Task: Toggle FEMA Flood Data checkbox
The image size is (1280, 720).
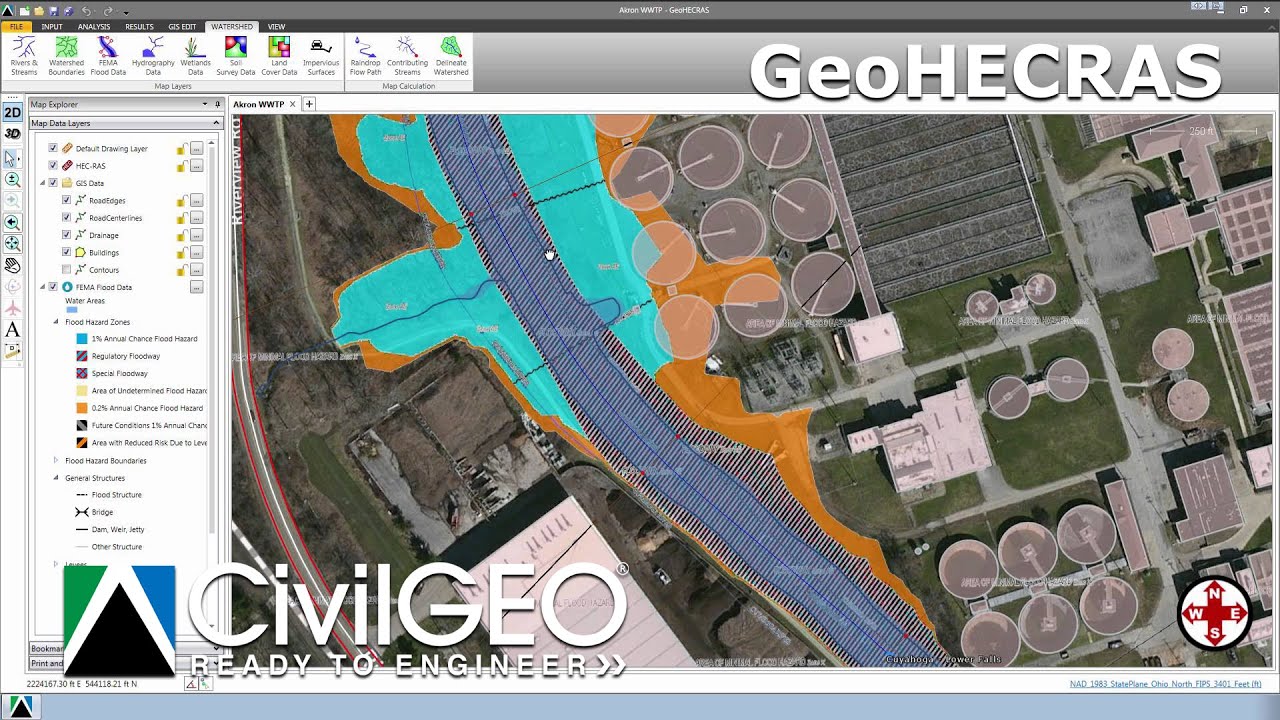Action: click(54, 287)
